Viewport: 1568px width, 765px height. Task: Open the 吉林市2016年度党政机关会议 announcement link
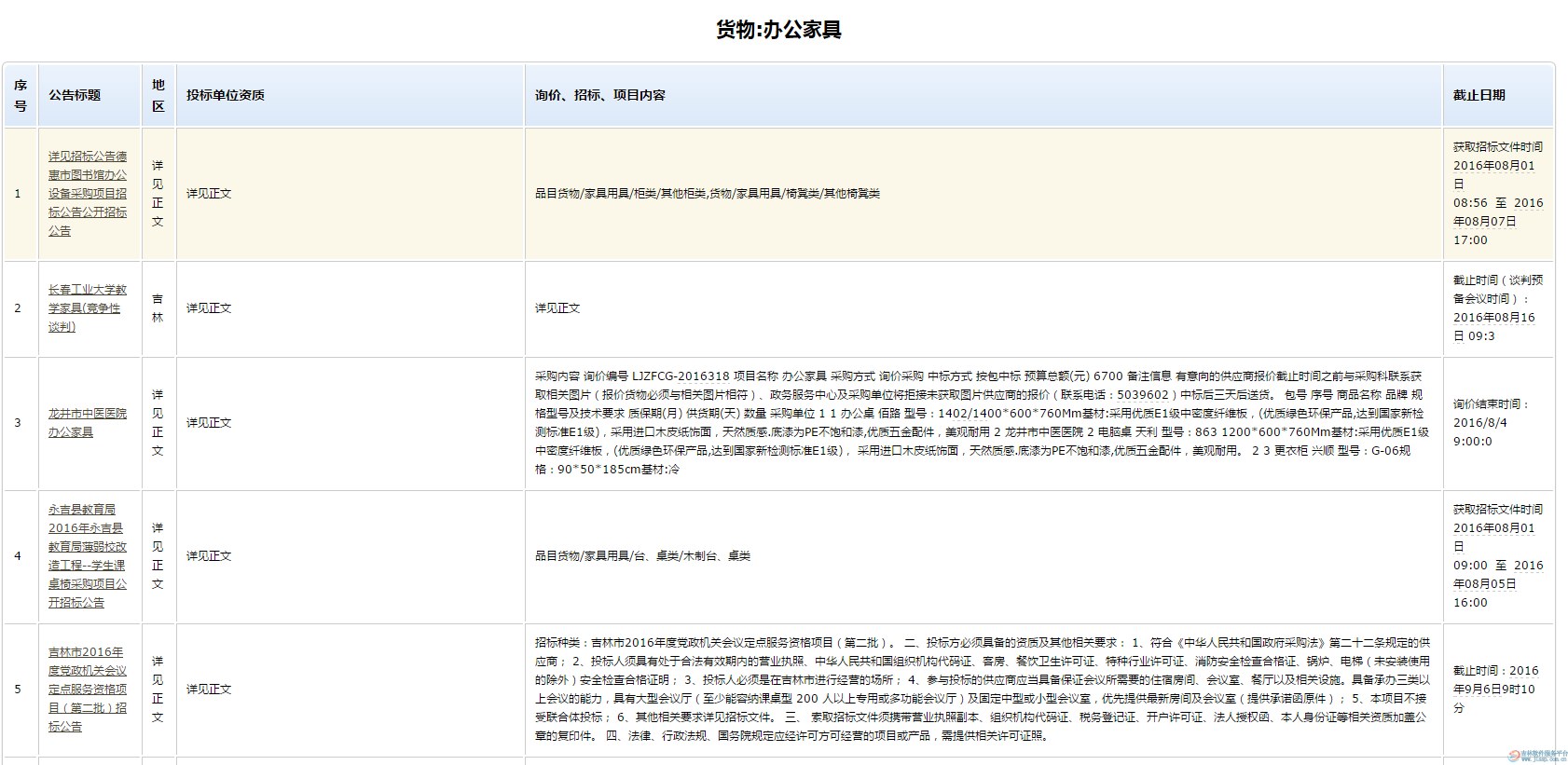(x=88, y=690)
